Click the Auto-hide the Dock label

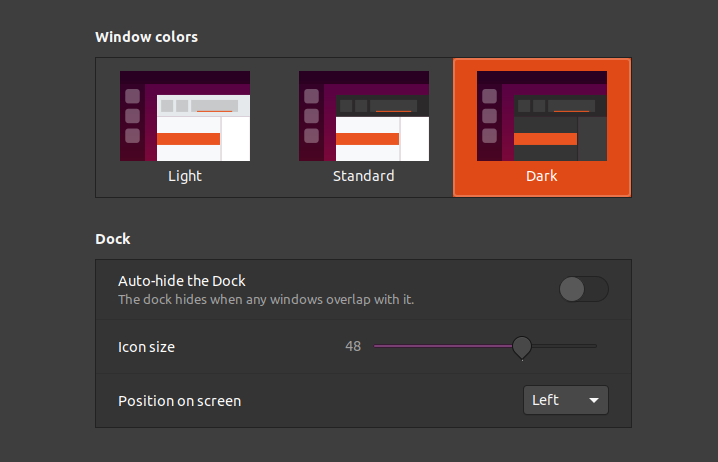(182, 281)
